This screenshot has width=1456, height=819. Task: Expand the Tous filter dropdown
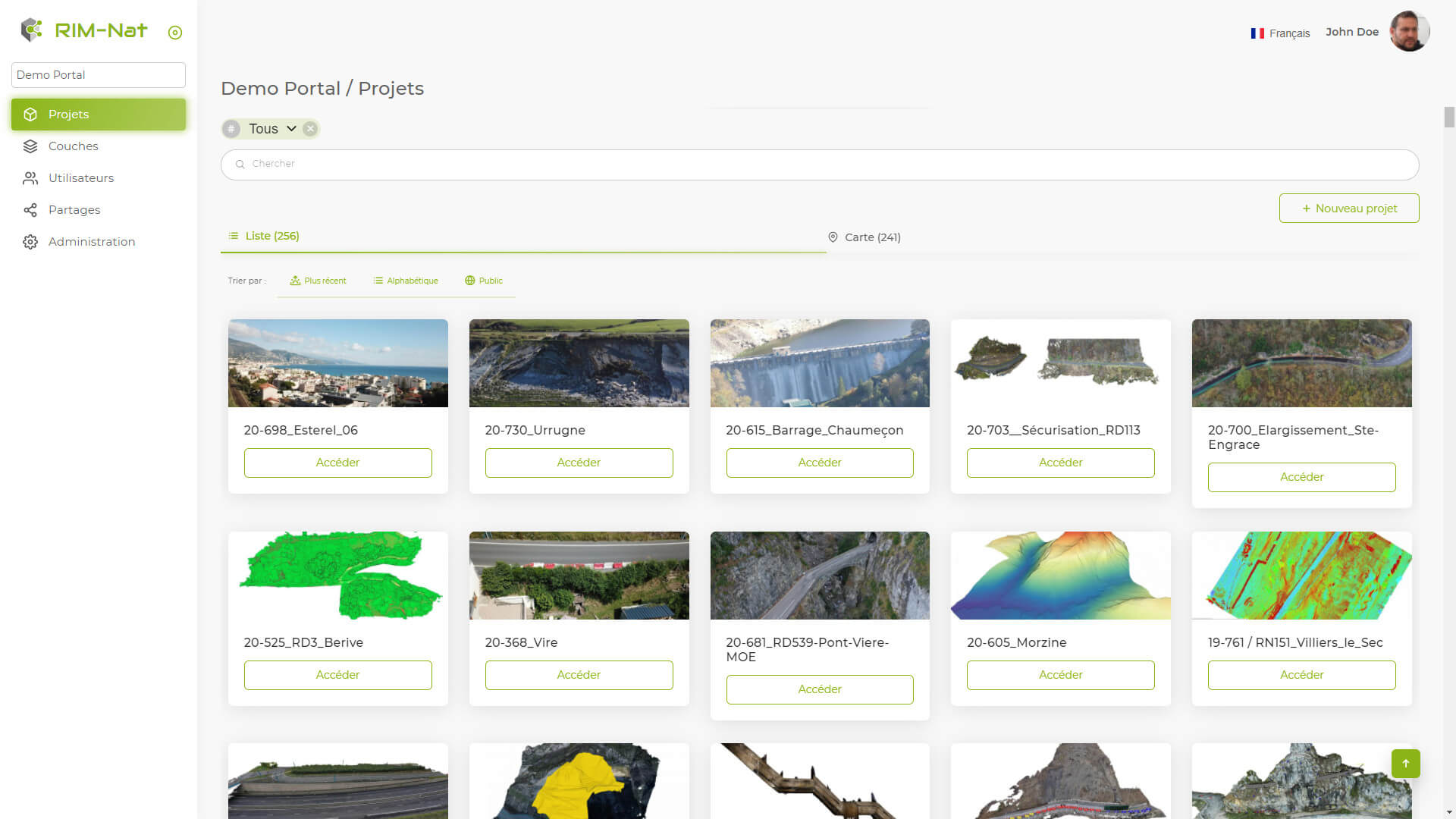point(290,129)
